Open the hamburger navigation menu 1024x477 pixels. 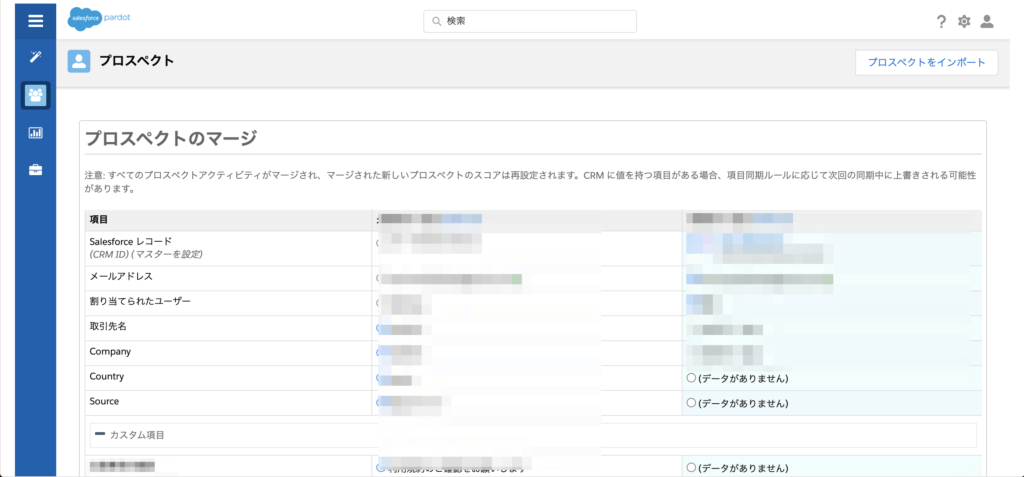(35, 21)
